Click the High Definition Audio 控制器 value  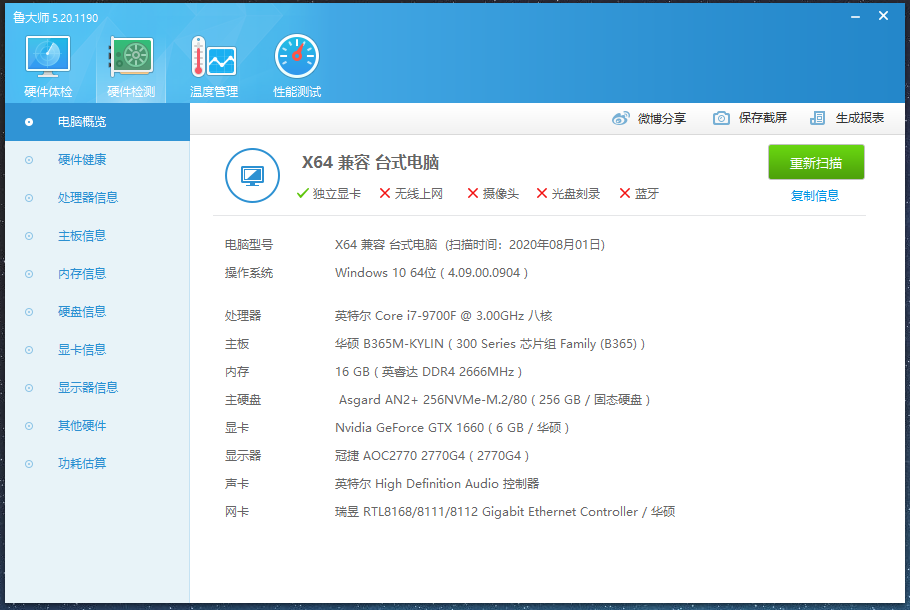(x=437, y=483)
